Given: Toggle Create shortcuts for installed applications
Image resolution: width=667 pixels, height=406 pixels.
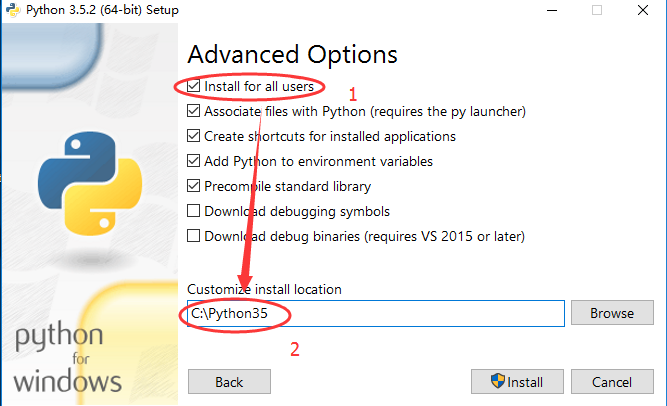Looking at the screenshot, I should [194, 136].
